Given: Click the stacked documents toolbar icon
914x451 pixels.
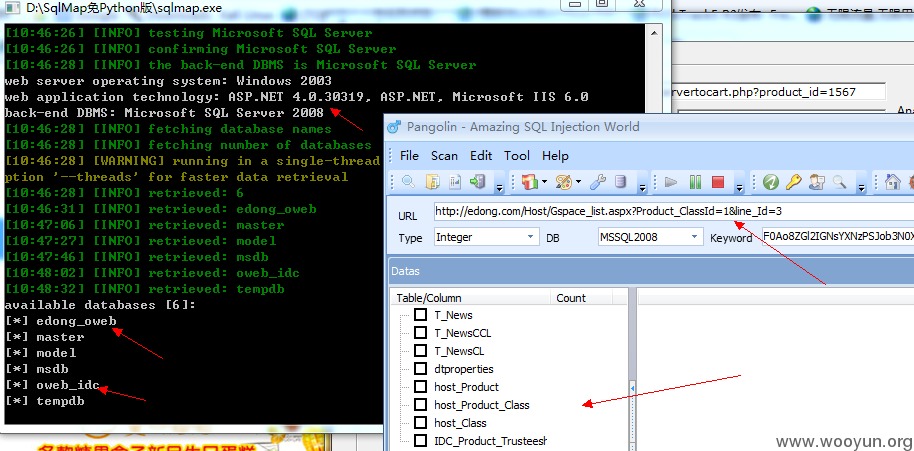Looking at the screenshot, I should (433, 182).
